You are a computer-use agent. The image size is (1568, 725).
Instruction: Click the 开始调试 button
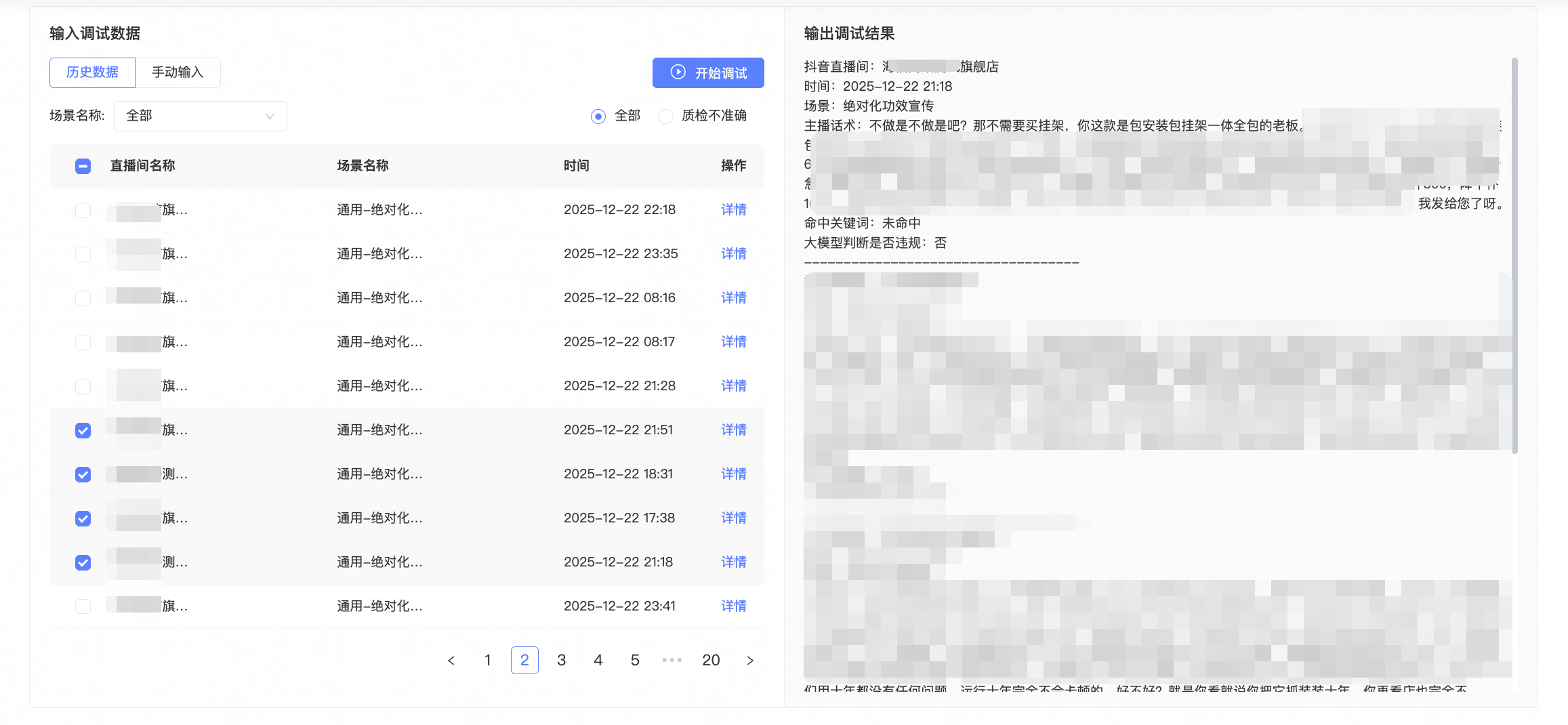708,72
